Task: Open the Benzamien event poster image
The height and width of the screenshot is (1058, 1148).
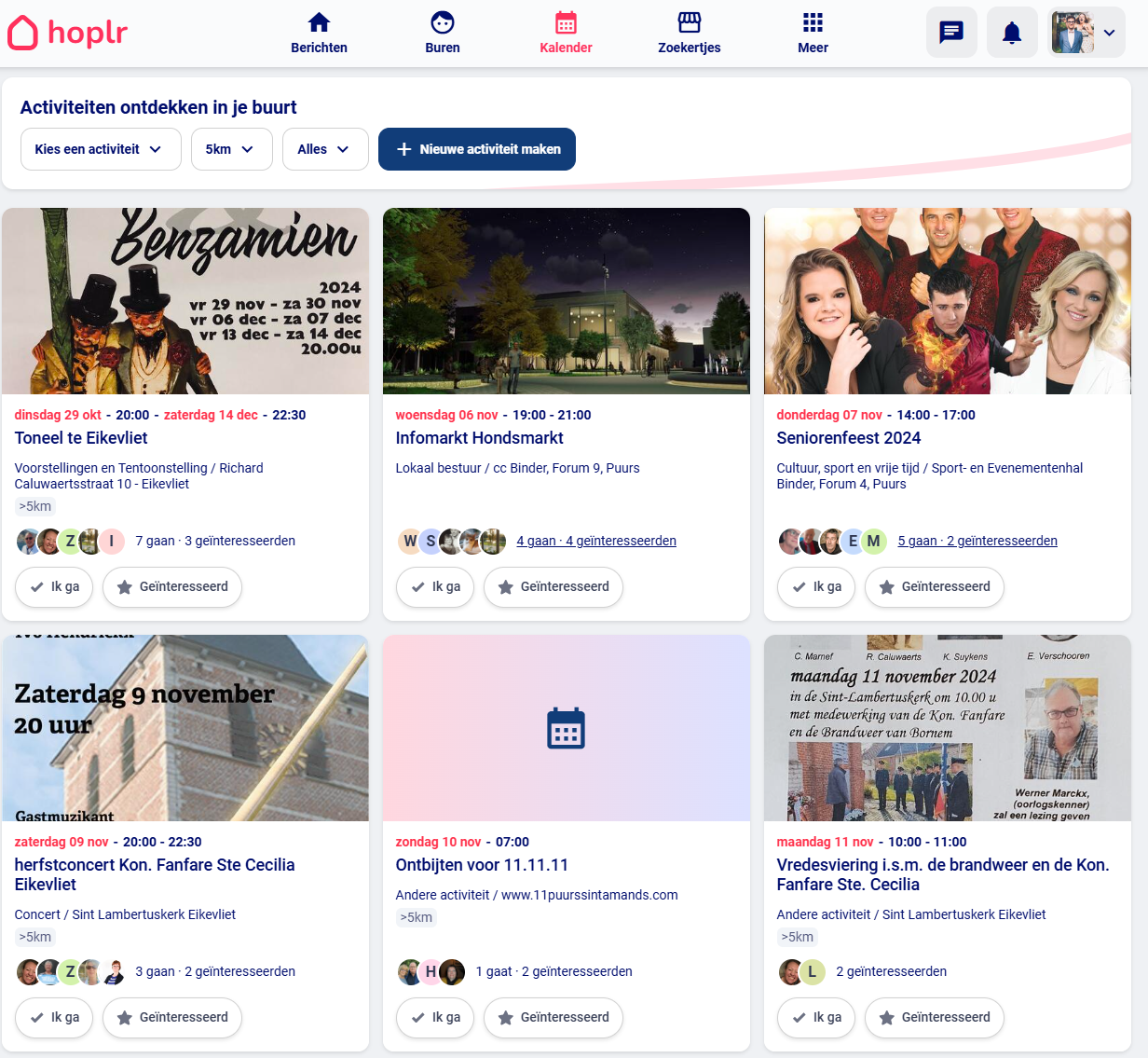Action: tap(185, 300)
